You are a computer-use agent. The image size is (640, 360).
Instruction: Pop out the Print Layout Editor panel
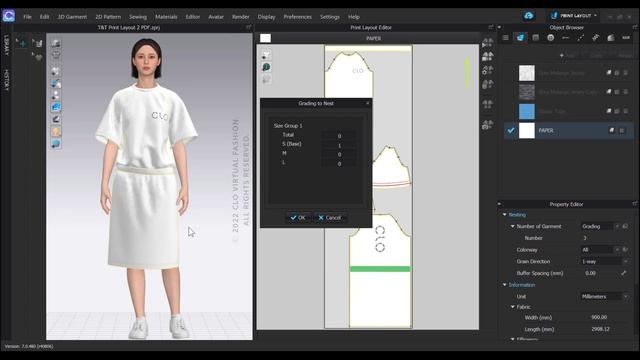[491, 27]
